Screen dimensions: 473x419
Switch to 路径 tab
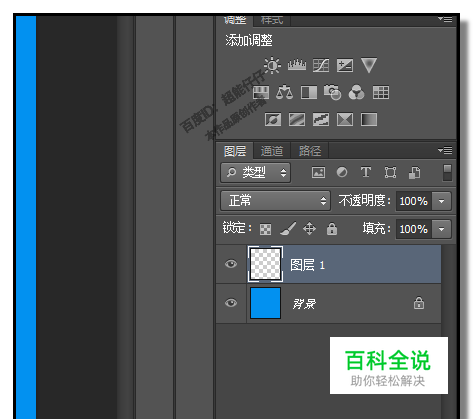point(310,151)
